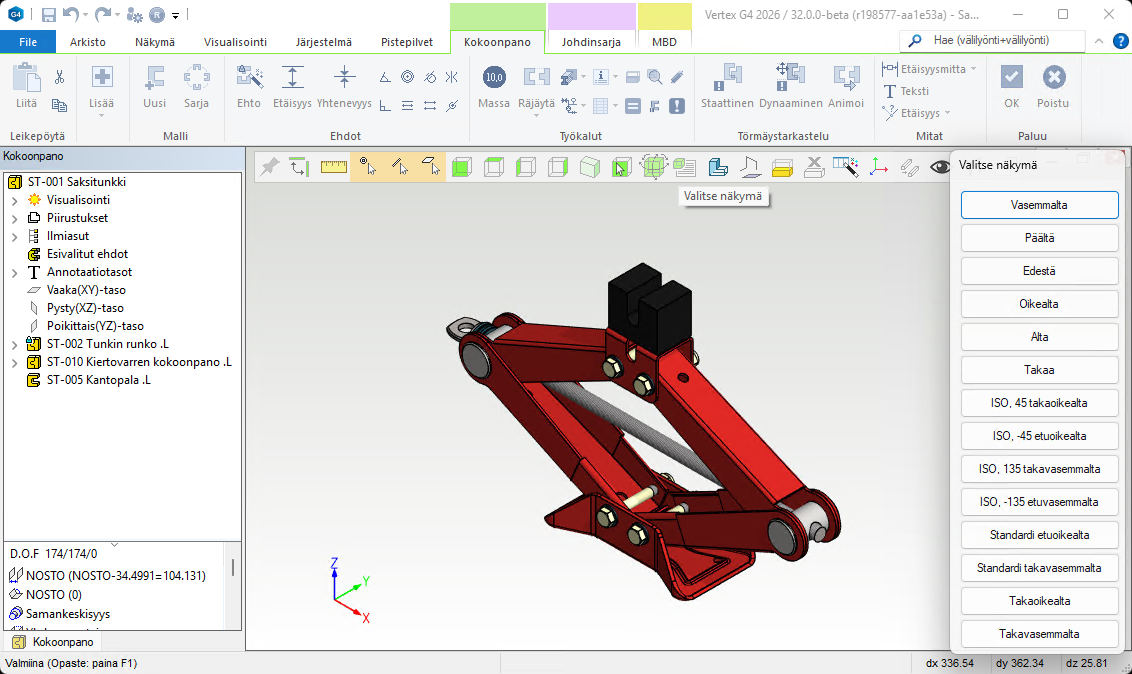The height and width of the screenshot is (674, 1132).
Task: Toggle the point selection filter
Action: pyautogui.click(x=368, y=167)
